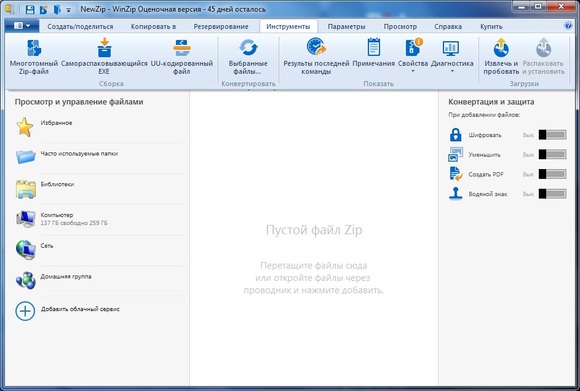Click the Многотомный Zip-файл icon
This screenshot has height=391, width=580.
tap(34, 48)
